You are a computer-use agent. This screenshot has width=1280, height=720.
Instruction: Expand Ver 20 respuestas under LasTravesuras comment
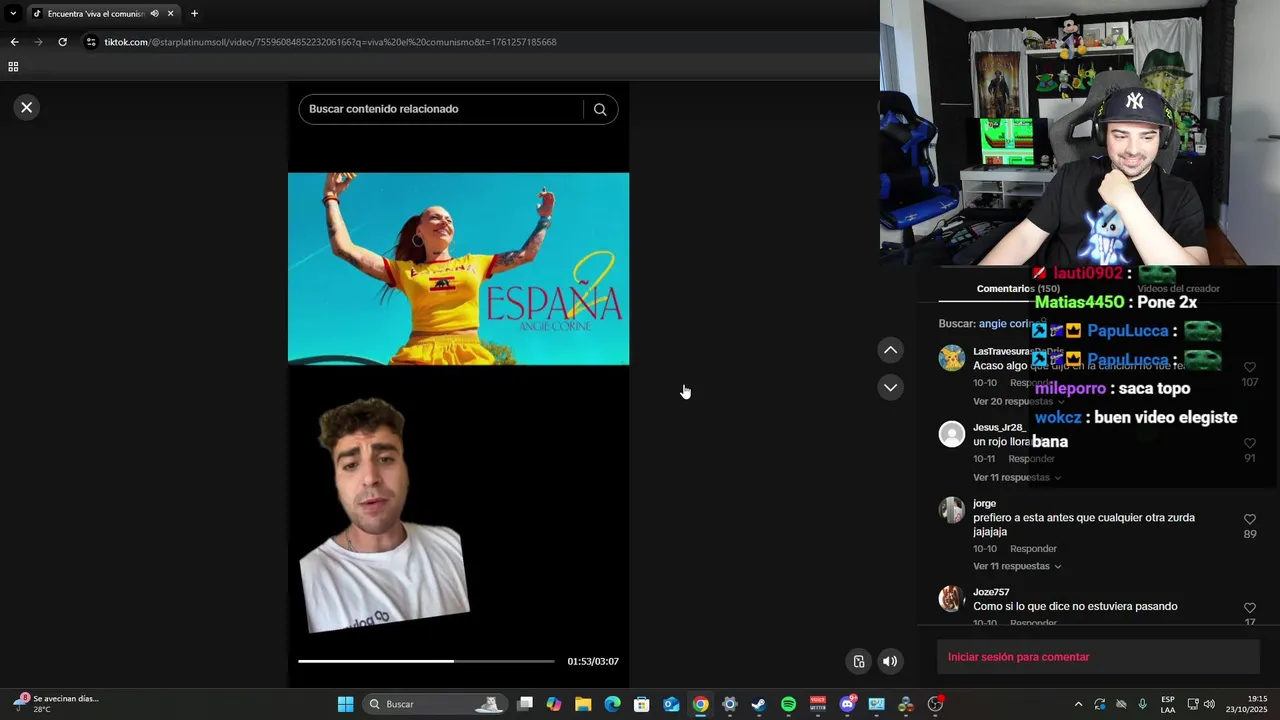1019,401
